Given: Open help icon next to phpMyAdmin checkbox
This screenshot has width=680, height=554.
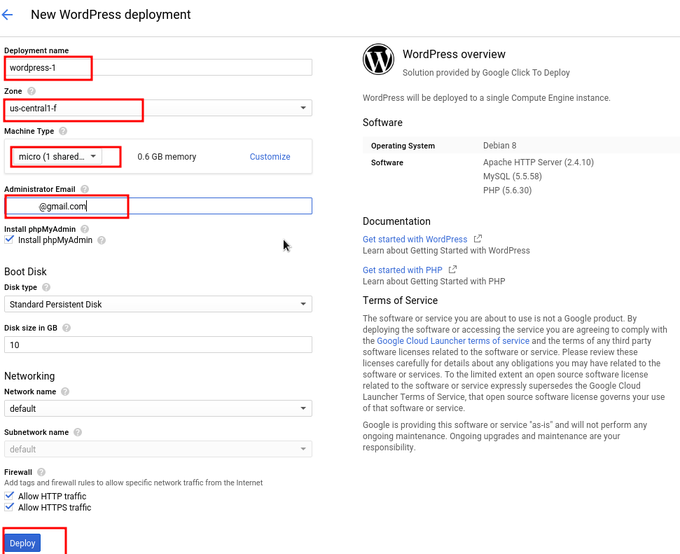Looking at the screenshot, I should [x=101, y=240].
